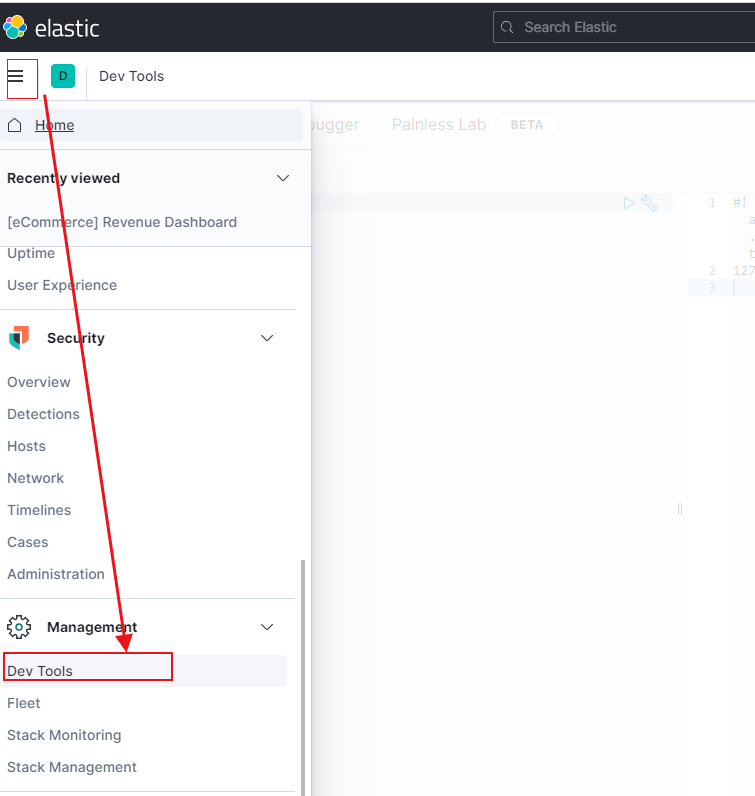
Task: Open Security Administration
Action: click(x=56, y=574)
